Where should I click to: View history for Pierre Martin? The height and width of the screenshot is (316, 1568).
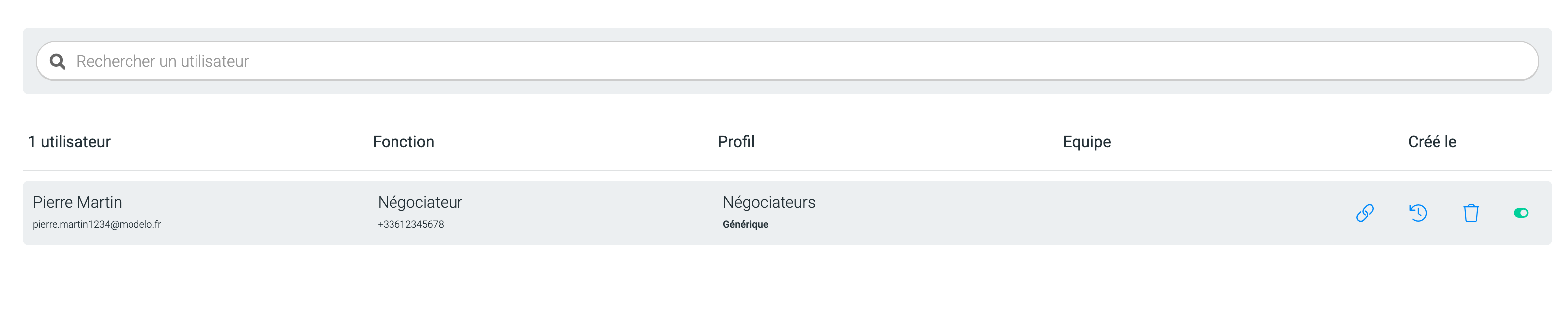pyautogui.click(x=1418, y=213)
